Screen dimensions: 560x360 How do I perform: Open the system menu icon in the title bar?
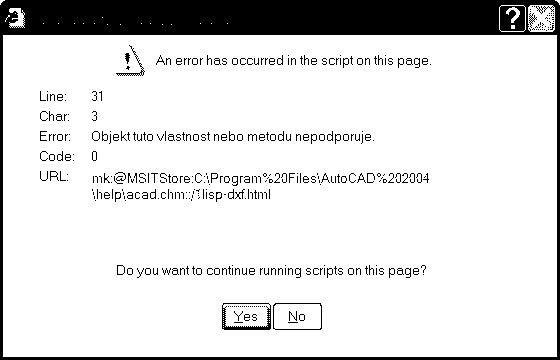15,19
